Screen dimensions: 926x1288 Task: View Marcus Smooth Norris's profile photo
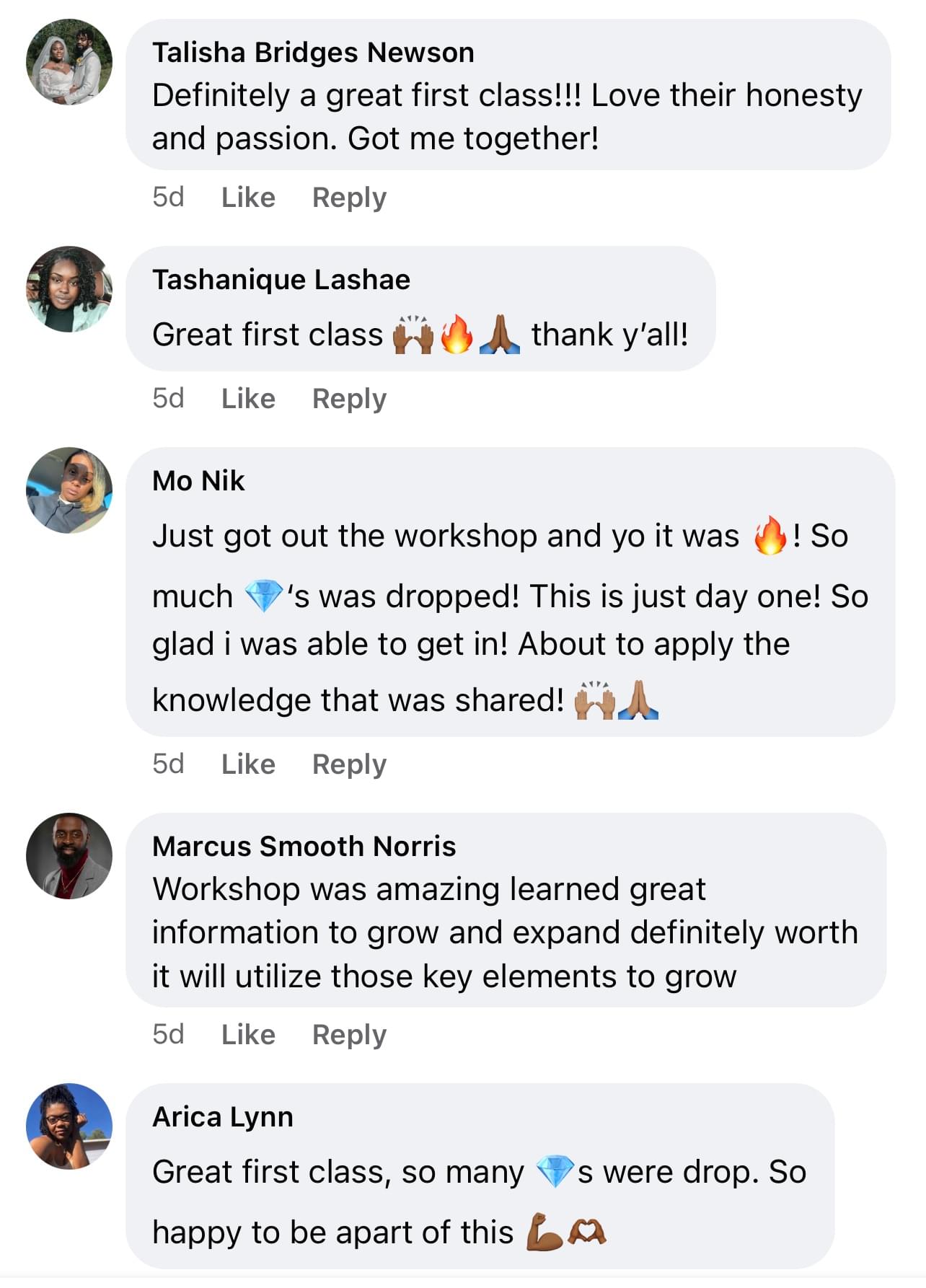pos(69,856)
